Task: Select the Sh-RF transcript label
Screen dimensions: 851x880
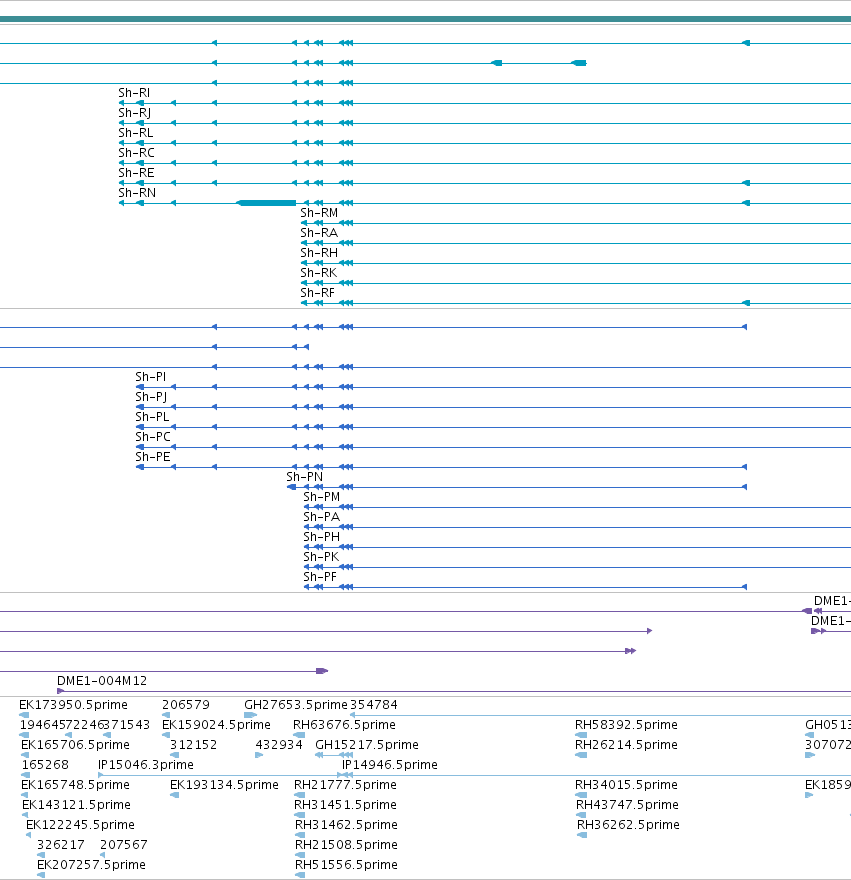Action: tap(317, 293)
